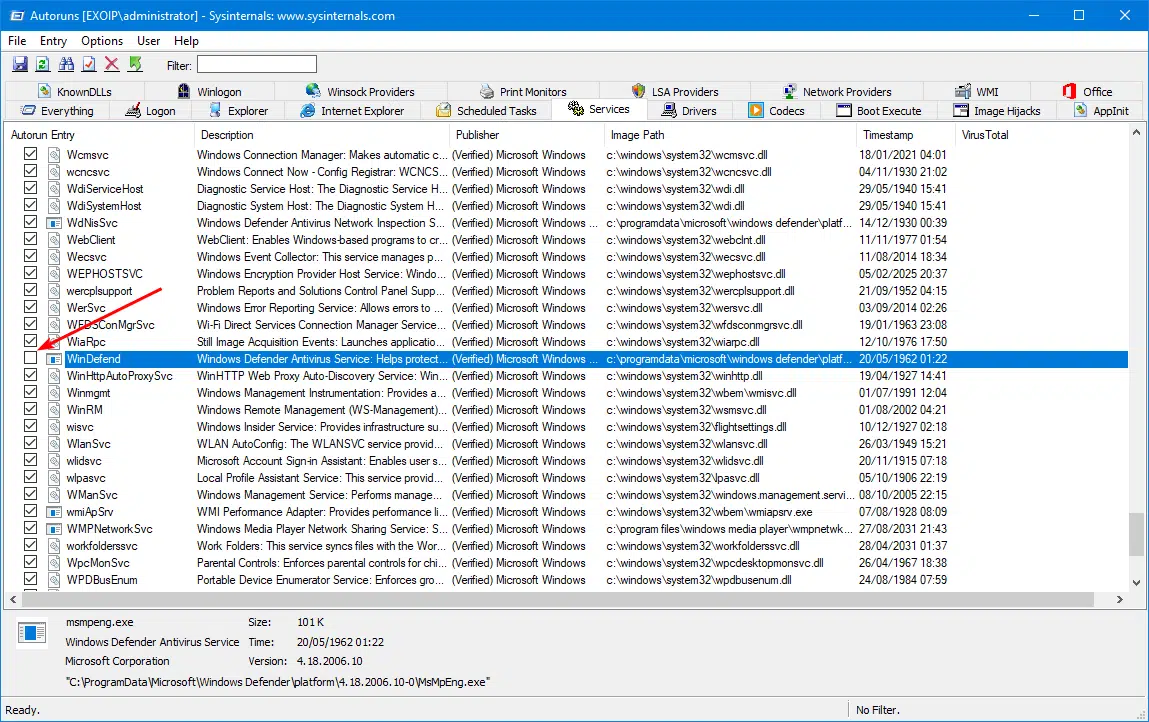Click the vertical scrollbar thumb
This screenshot has height=722, width=1149.
coord(1136,534)
